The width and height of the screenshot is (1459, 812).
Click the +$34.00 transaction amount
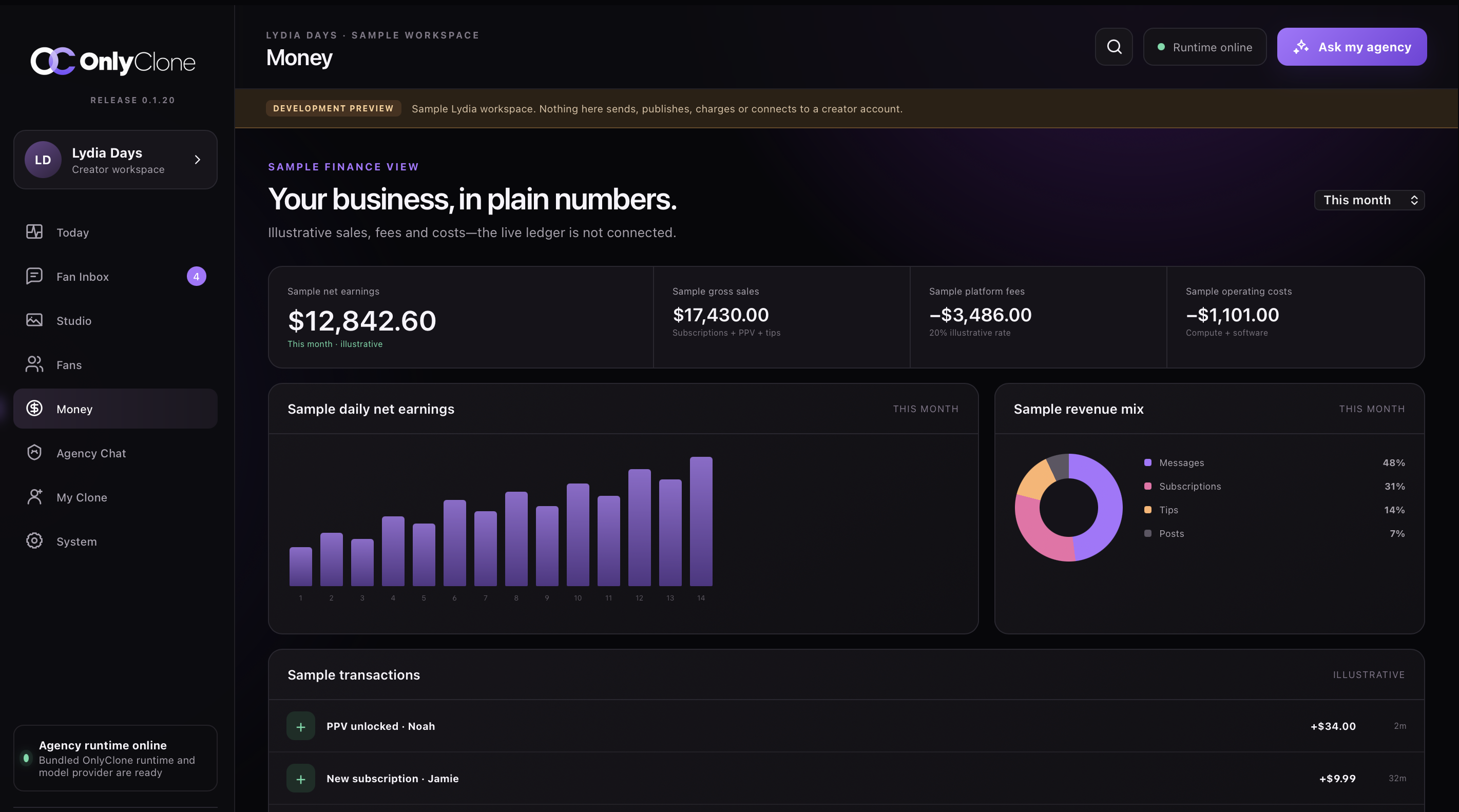point(1333,726)
